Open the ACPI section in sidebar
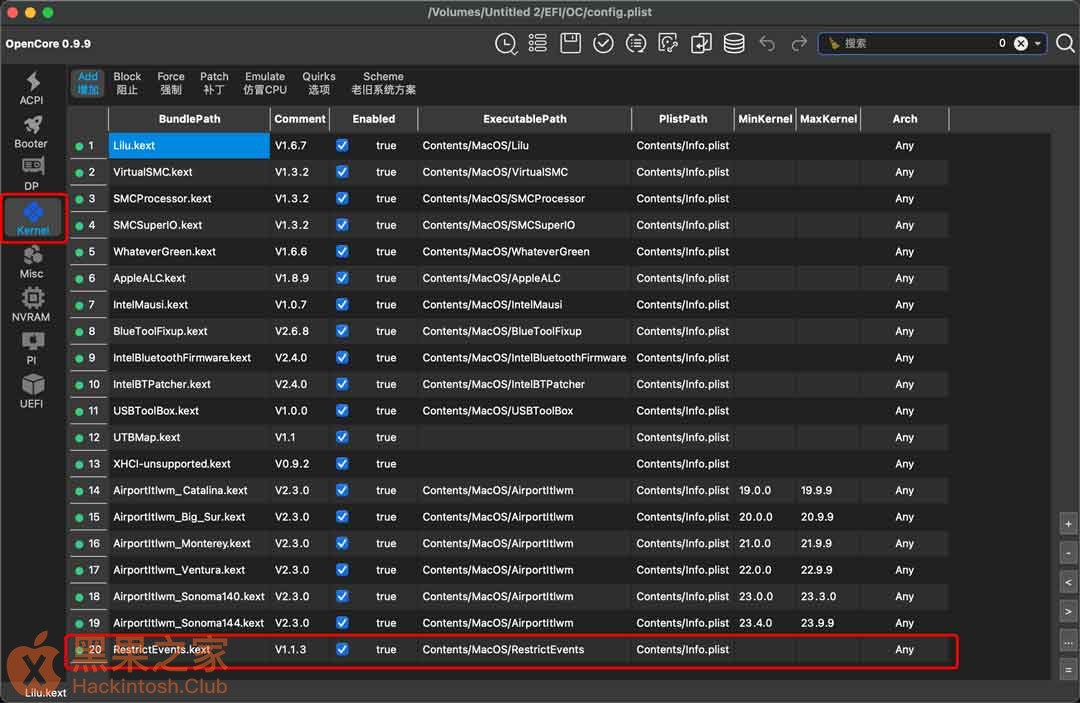 [32, 88]
